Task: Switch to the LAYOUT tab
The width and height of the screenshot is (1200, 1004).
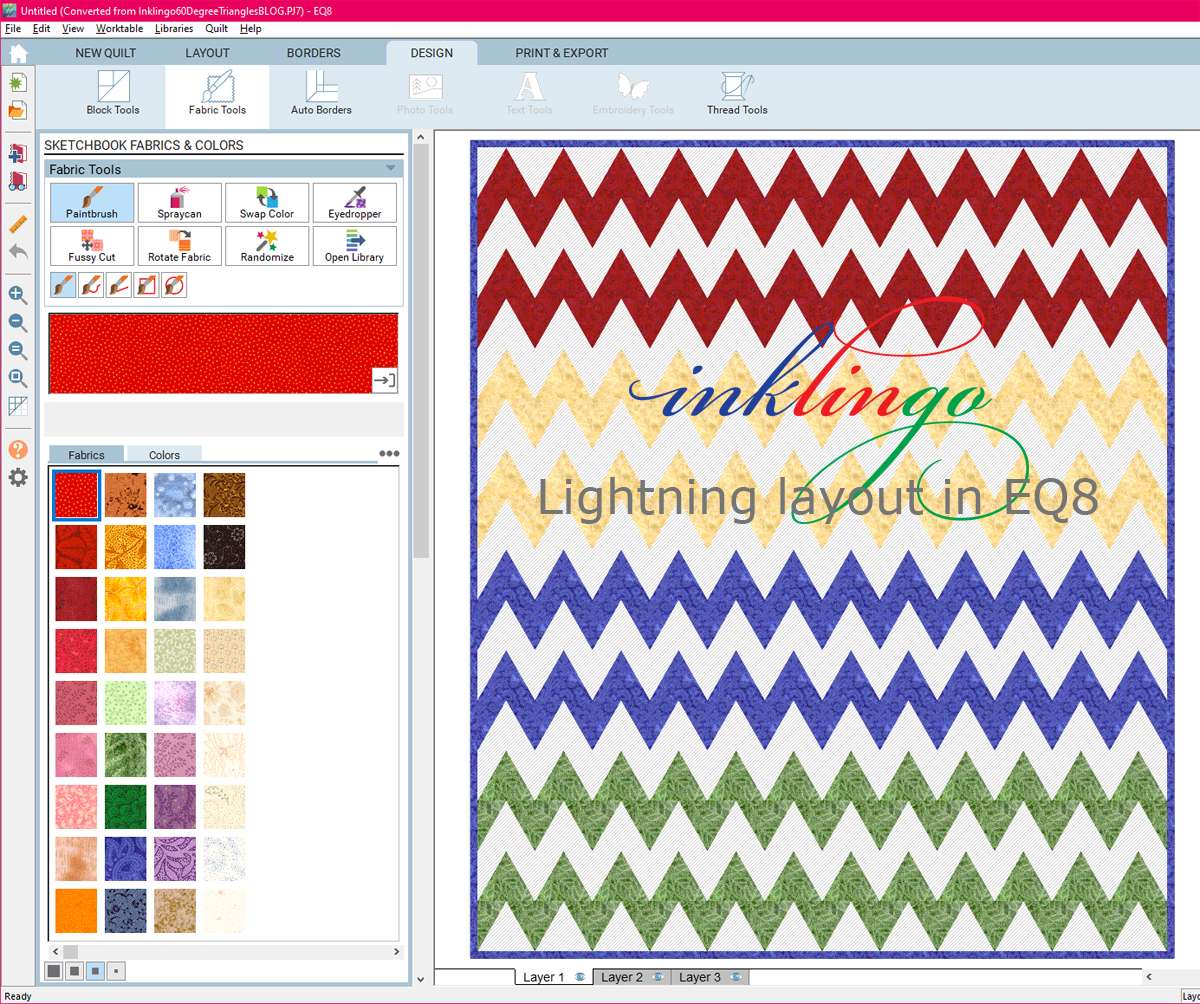Action: [207, 53]
